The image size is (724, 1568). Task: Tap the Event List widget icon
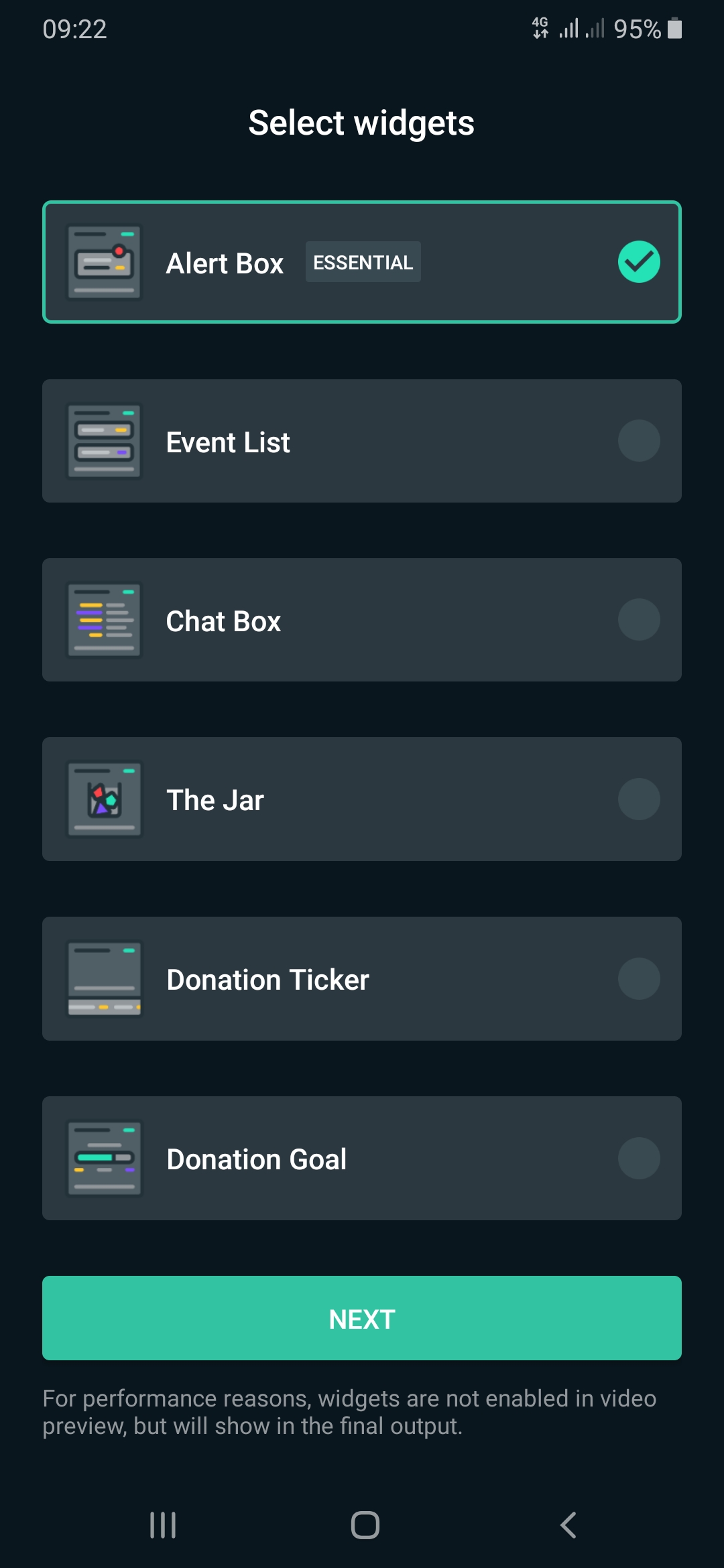click(104, 441)
